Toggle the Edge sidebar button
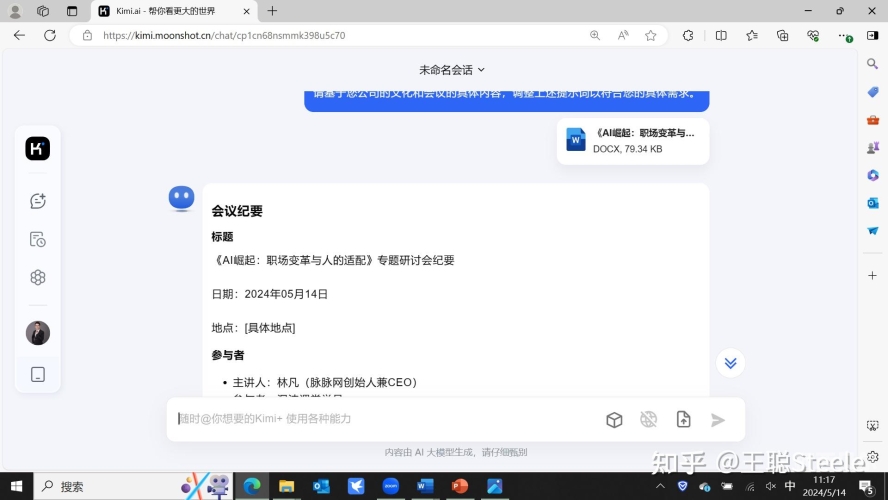888x500 pixels. click(872, 35)
